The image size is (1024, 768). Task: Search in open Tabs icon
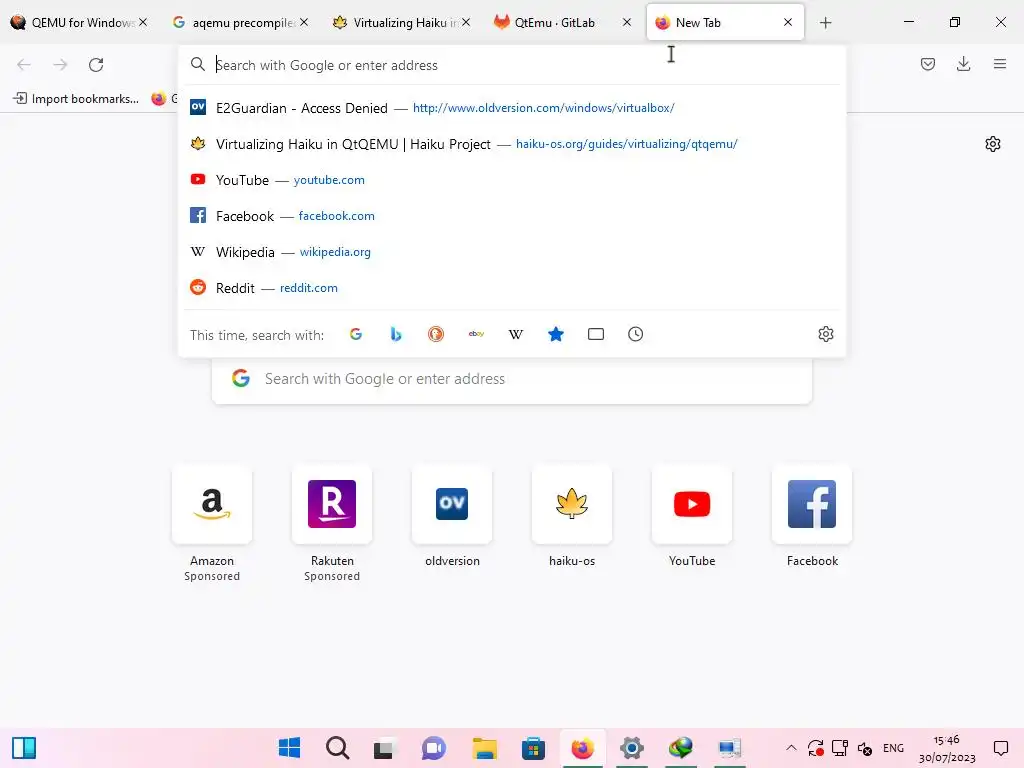(596, 334)
